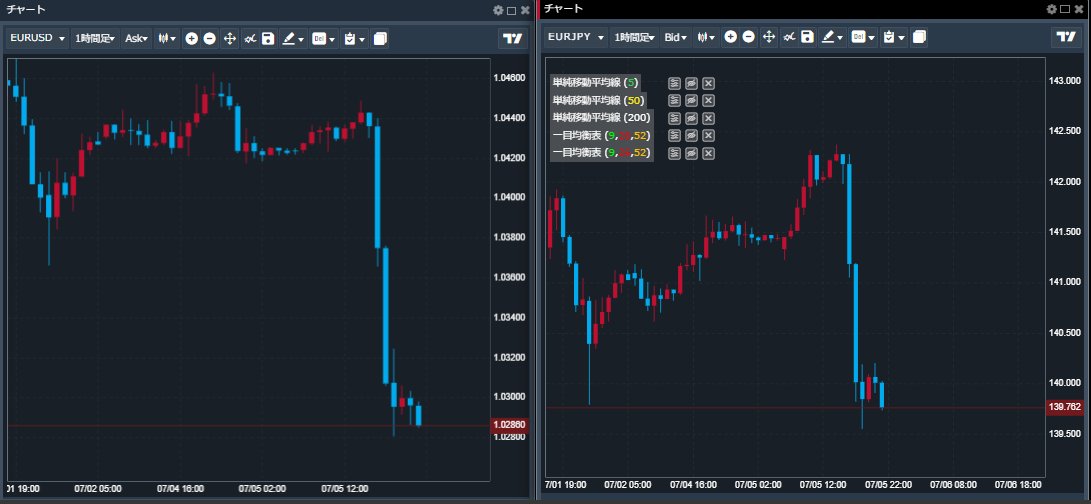Select the move/pan tool in EURJPY chart
This screenshot has width=1091, height=504.
point(768,38)
